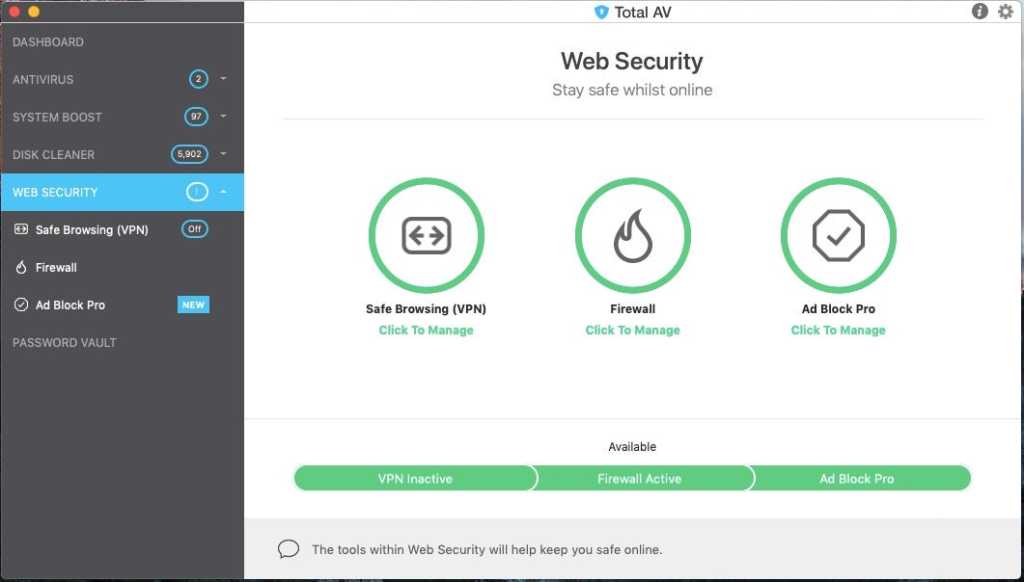The width and height of the screenshot is (1024, 582).
Task: Select Ad Block Pro in sidebar
Action: click(70, 305)
